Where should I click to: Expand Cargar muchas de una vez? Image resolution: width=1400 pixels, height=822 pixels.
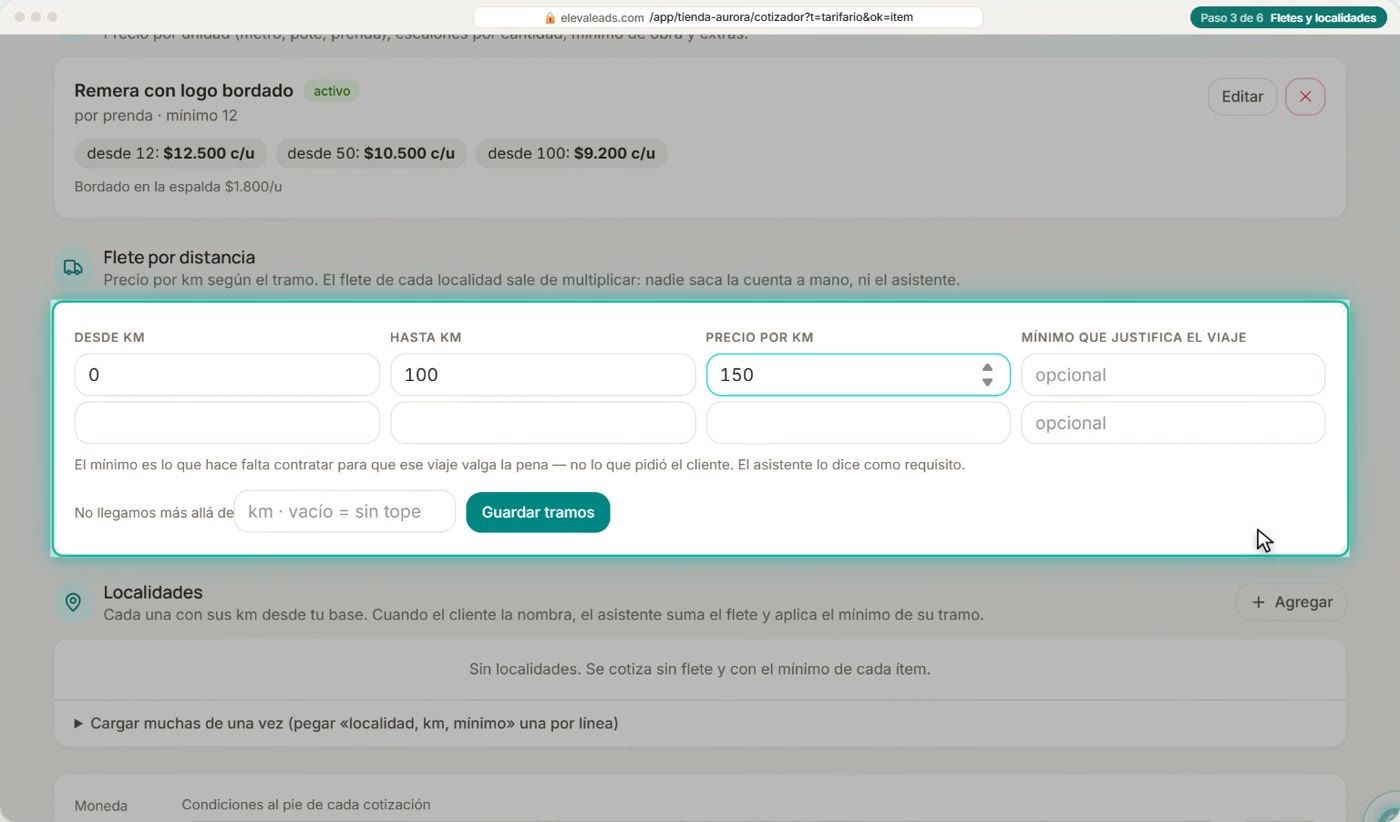(x=346, y=723)
